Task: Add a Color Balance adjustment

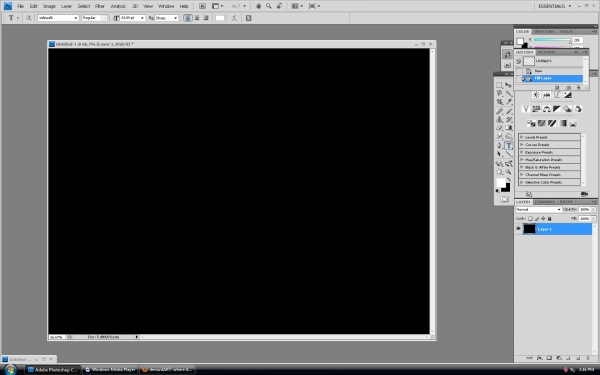Action: (x=546, y=109)
